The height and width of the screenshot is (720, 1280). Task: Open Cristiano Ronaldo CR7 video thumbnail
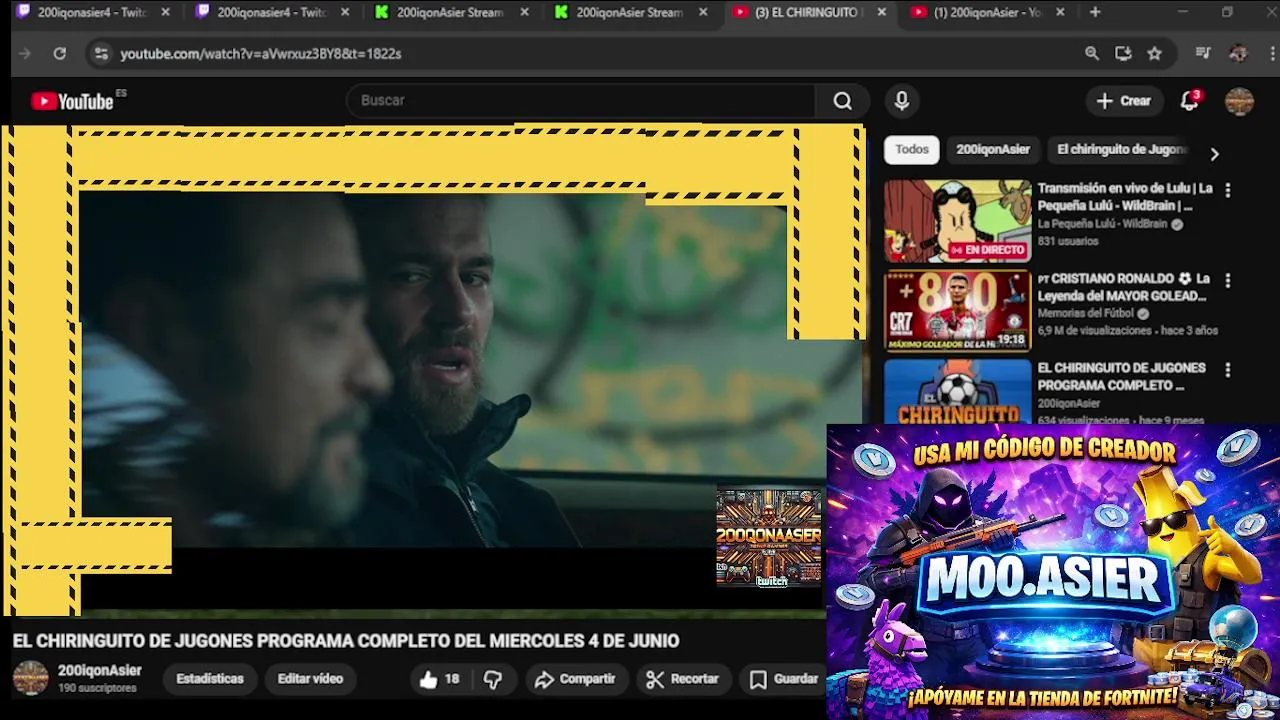(x=957, y=311)
